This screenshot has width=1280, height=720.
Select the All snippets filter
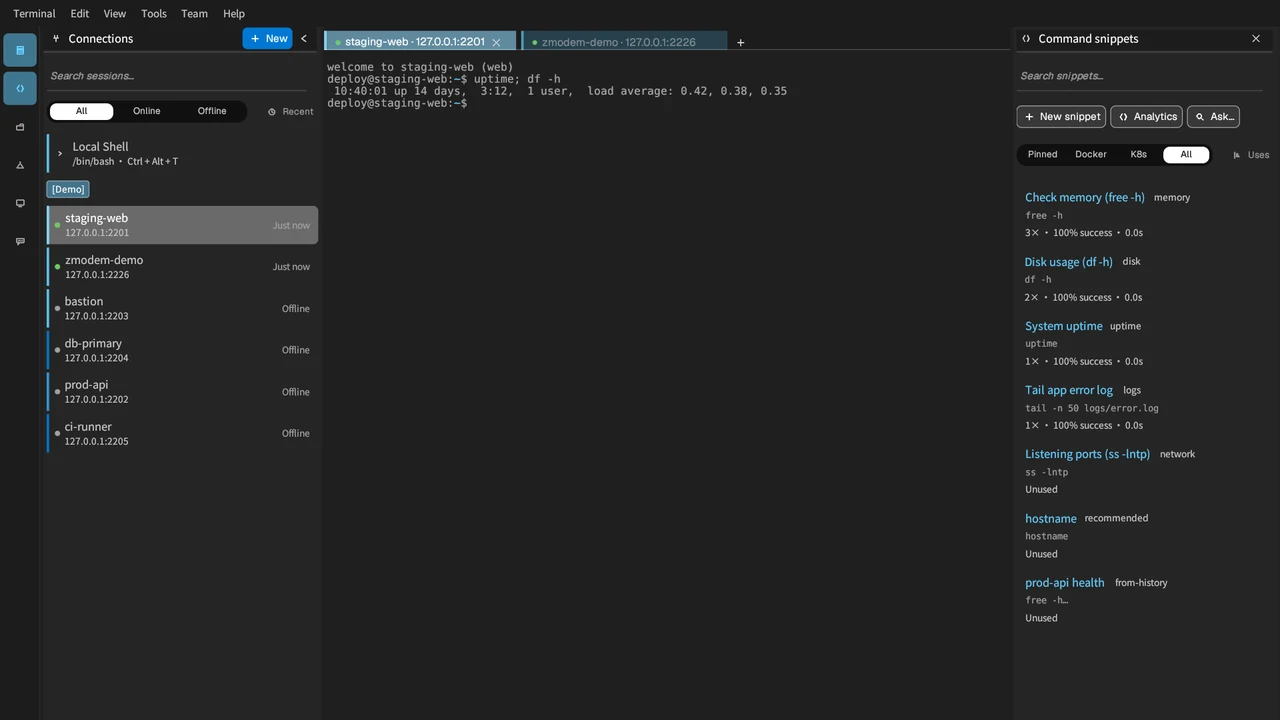coord(1186,154)
